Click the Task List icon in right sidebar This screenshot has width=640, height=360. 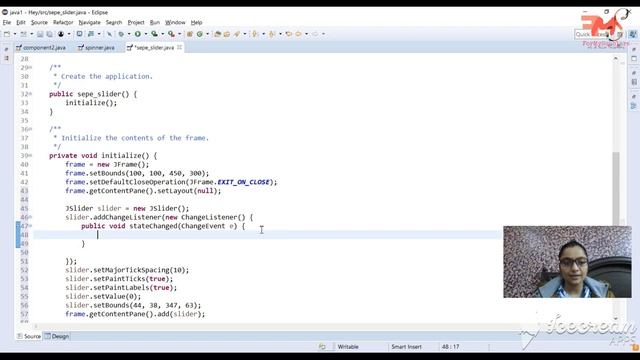(x=633, y=82)
